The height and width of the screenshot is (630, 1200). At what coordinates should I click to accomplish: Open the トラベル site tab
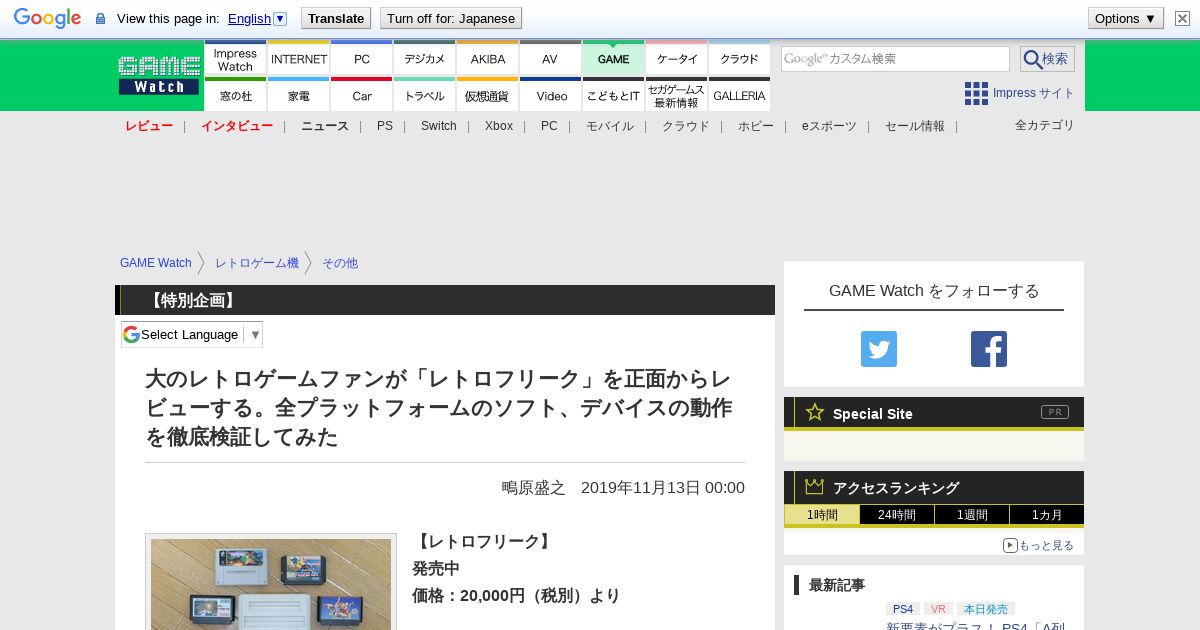coord(425,95)
